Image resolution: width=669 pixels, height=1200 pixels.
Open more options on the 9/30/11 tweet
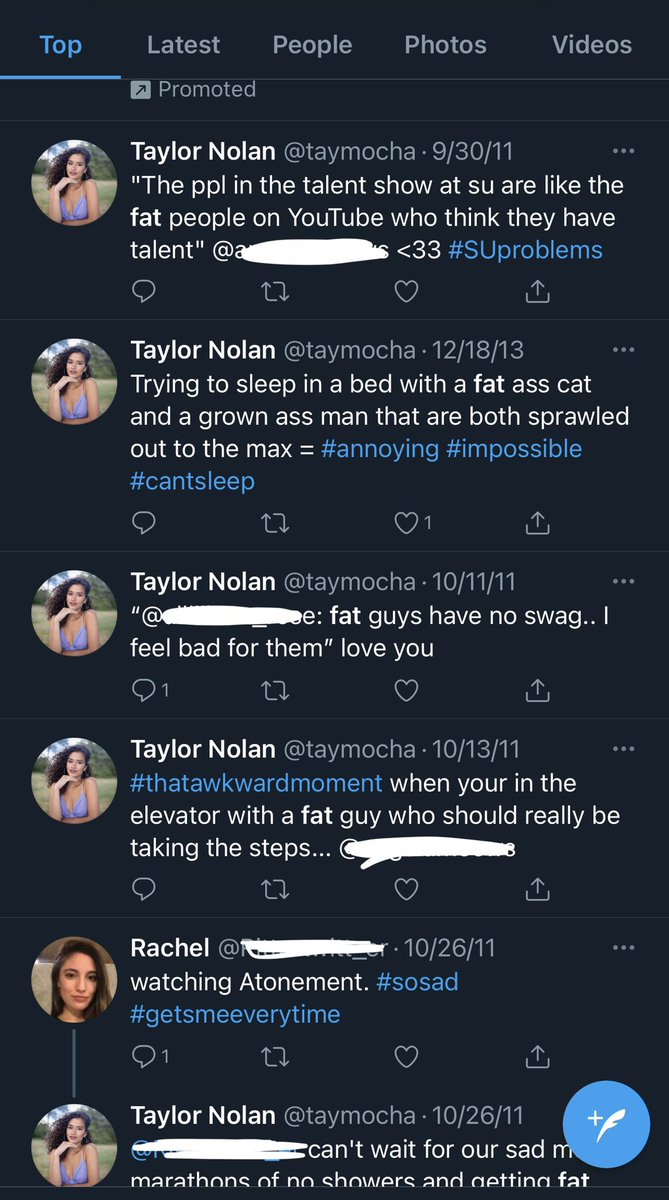(x=623, y=152)
